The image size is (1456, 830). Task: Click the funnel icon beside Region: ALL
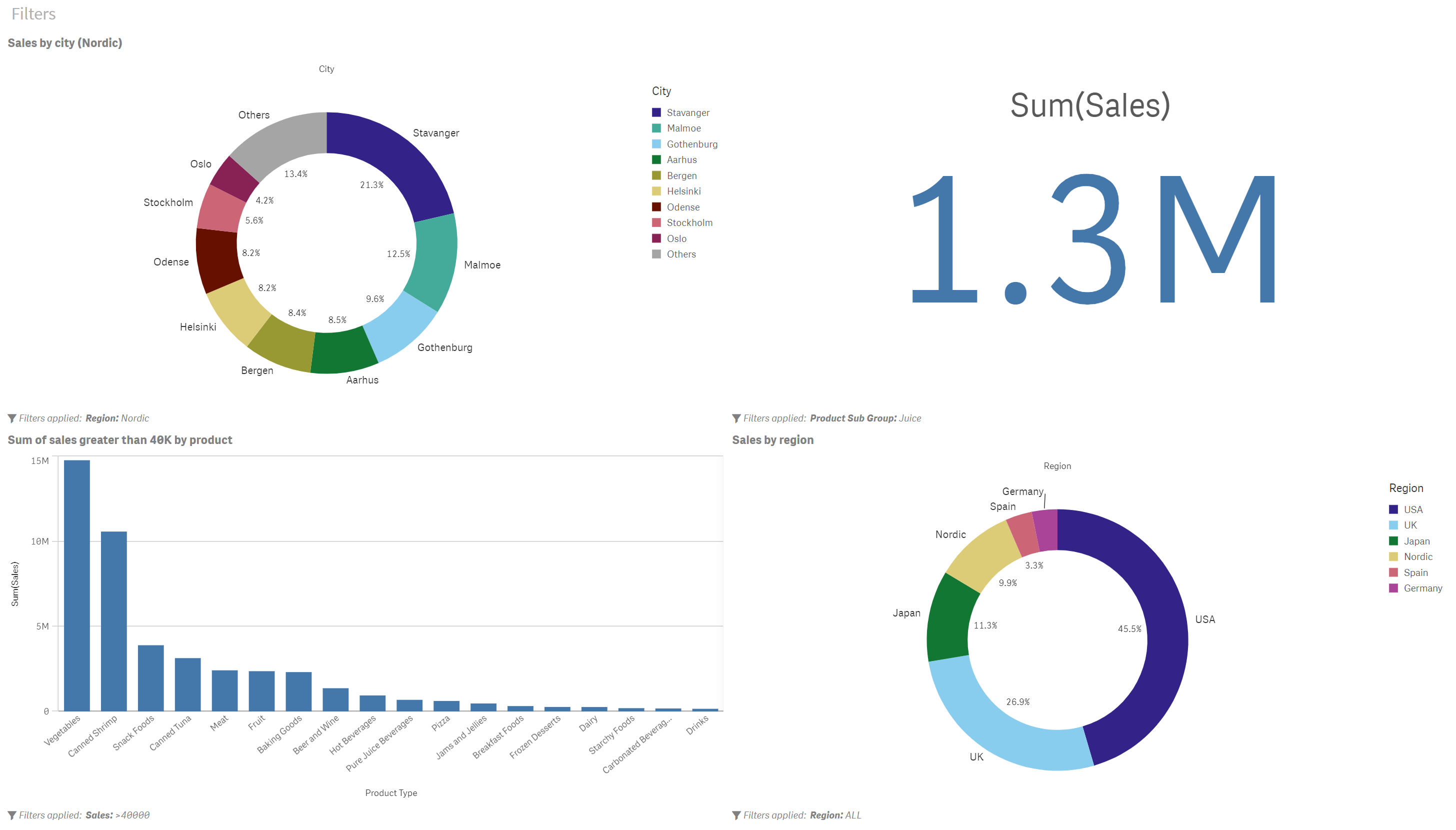[x=736, y=815]
